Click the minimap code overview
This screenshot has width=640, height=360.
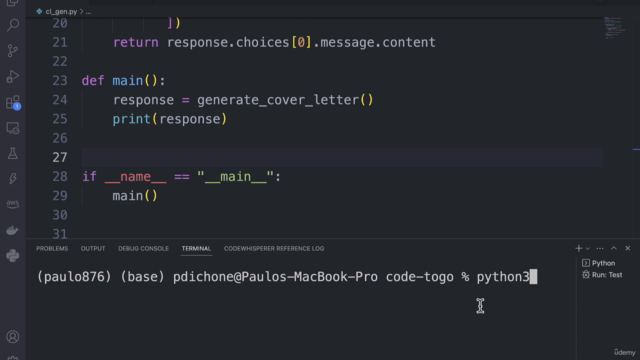tap(614, 28)
